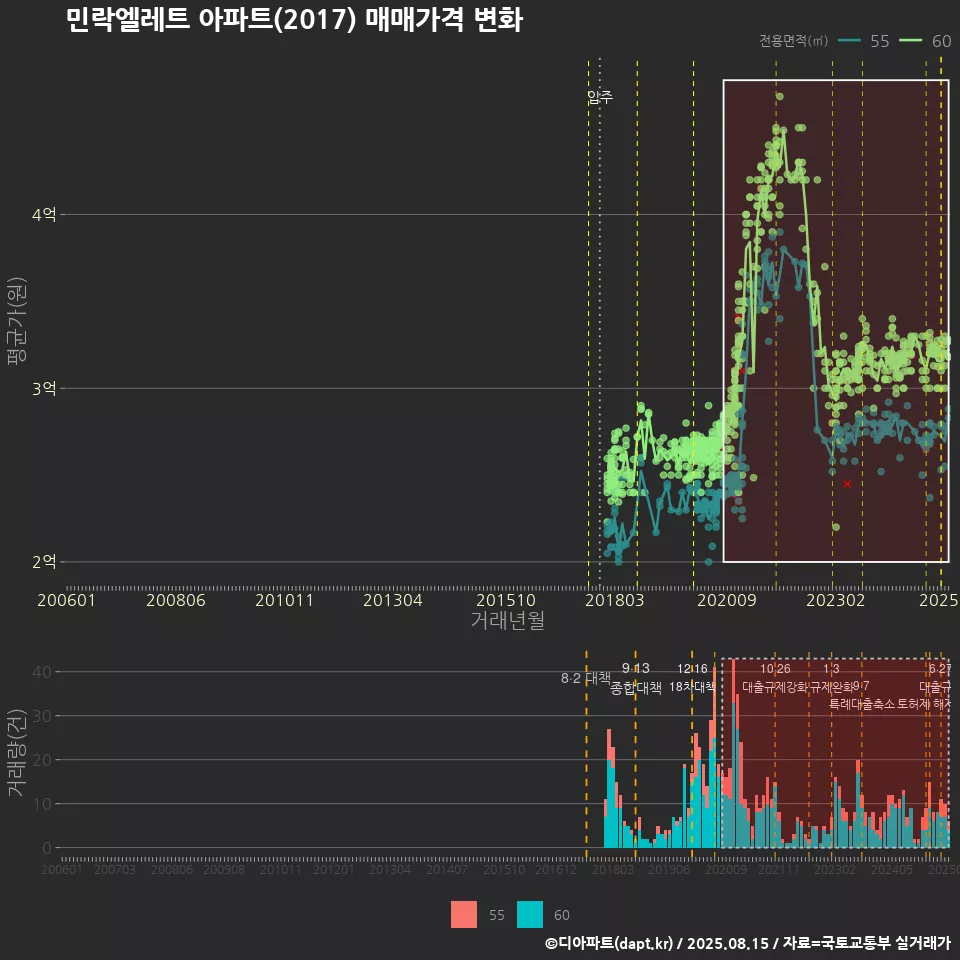Click the 4억 y-axis label
Viewport: 960px width, 960px height.
[x=44, y=215]
